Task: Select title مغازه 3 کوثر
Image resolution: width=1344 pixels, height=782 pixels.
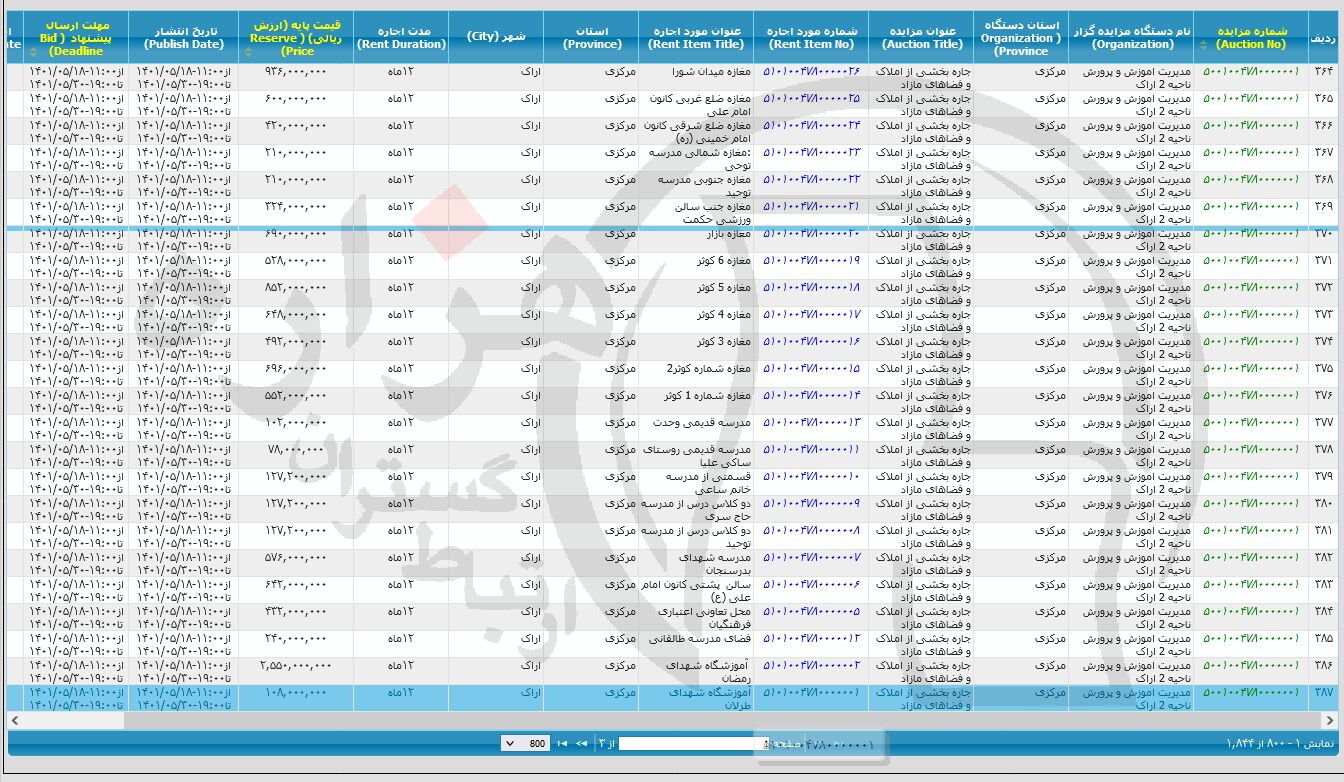Action: (x=724, y=341)
